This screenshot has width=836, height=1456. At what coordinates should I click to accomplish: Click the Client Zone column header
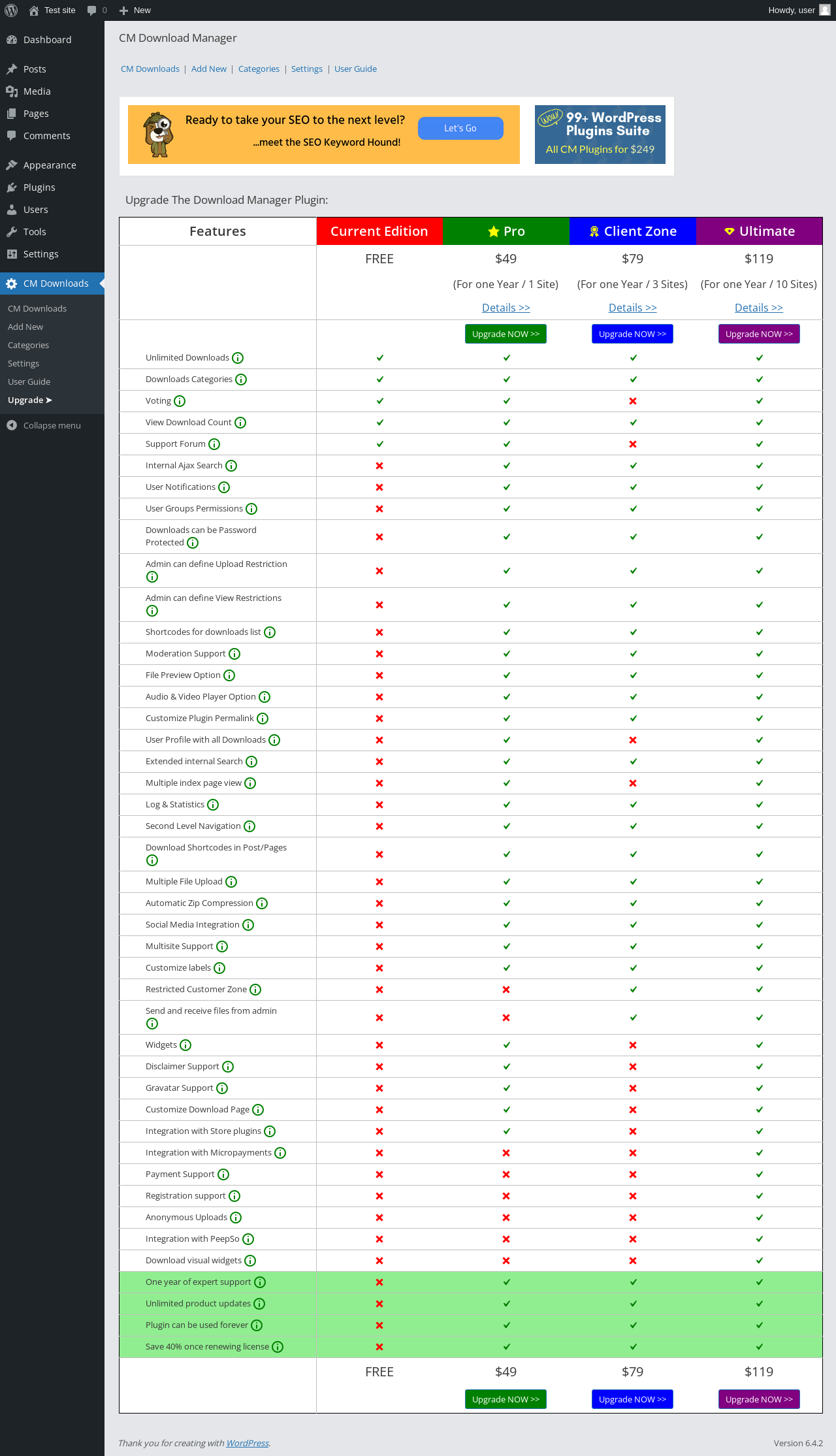633,231
